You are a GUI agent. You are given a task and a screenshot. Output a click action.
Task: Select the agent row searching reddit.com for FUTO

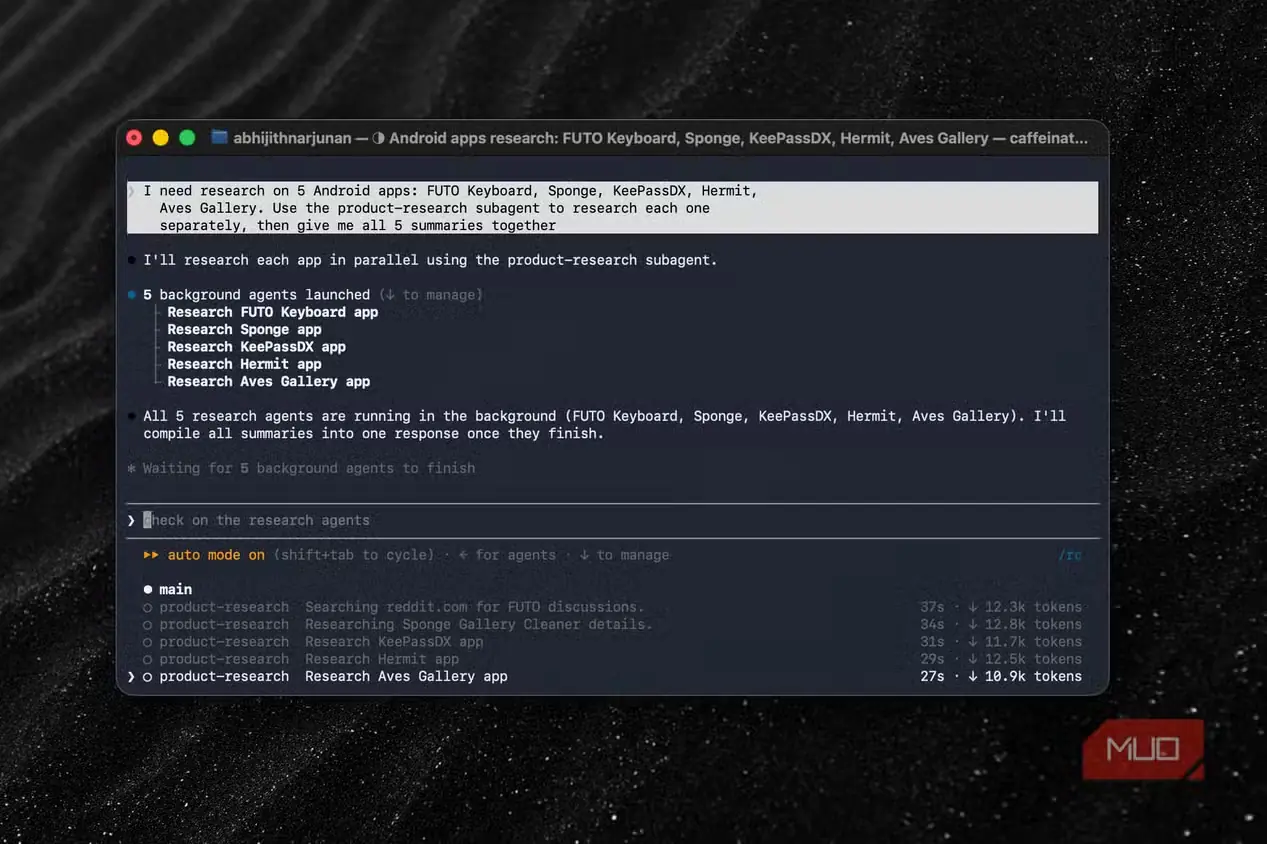click(x=612, y=607)
